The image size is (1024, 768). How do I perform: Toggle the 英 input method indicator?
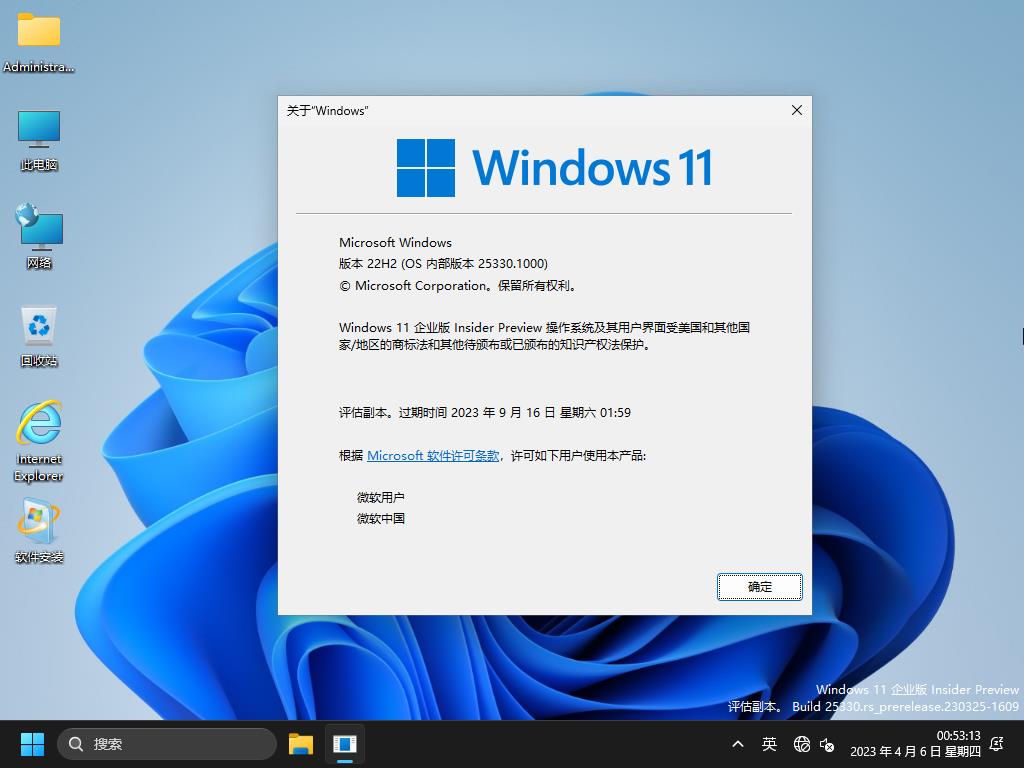click(x=769, y=744)
